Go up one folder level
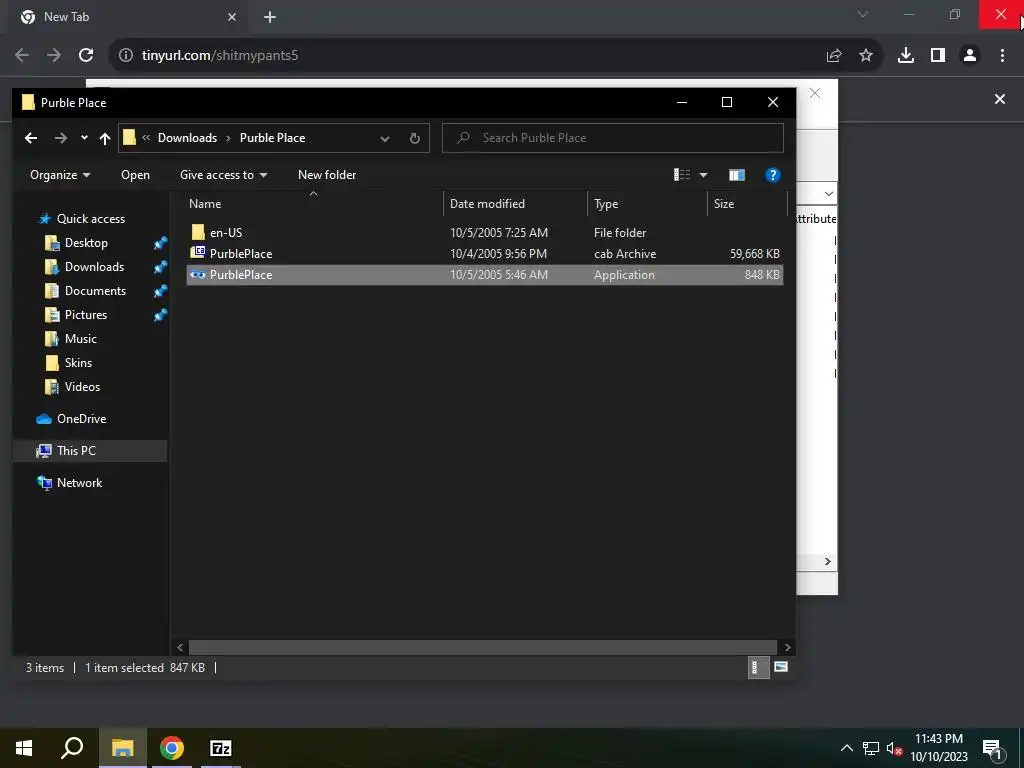The width and height of the screenshot is (1024, 768). 104,138
